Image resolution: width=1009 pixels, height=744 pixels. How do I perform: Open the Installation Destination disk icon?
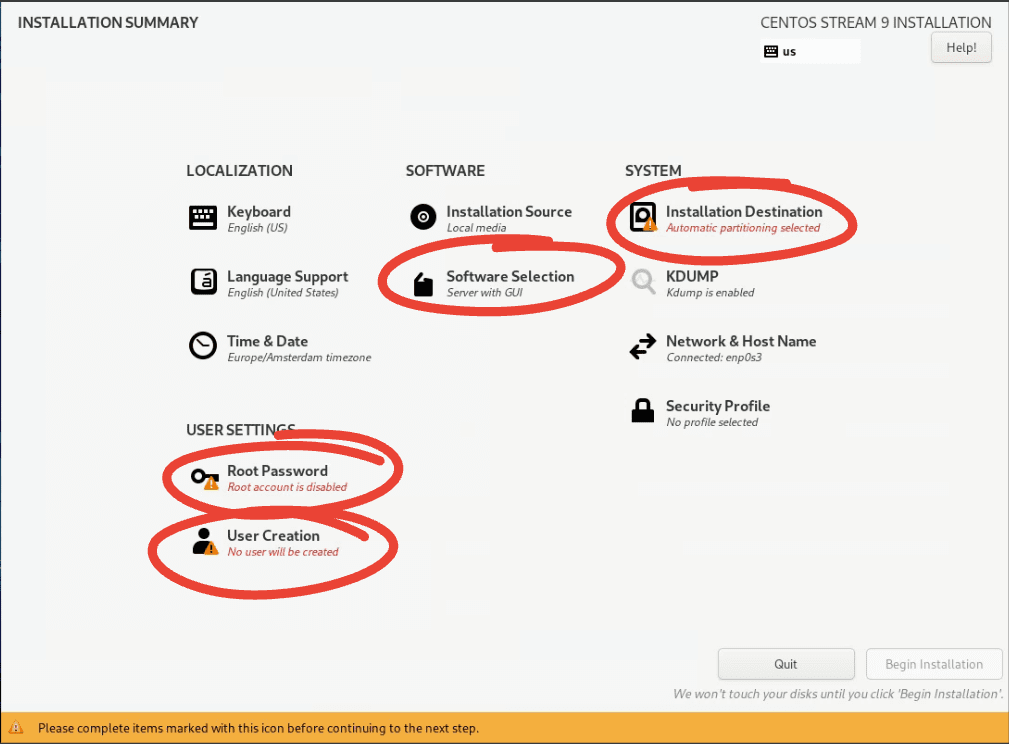(643, 217)
